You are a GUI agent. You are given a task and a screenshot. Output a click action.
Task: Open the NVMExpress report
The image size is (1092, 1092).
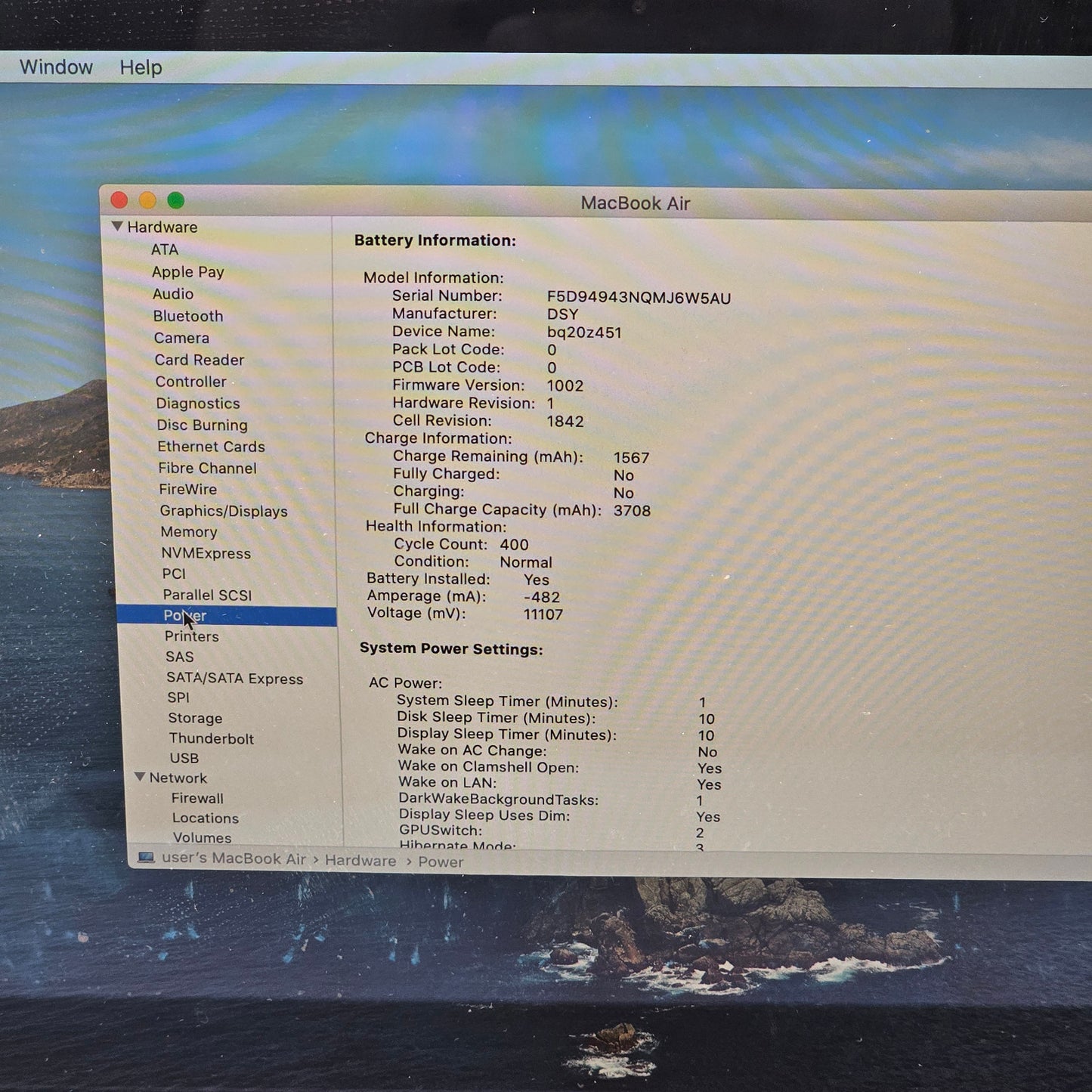(206, 553)
